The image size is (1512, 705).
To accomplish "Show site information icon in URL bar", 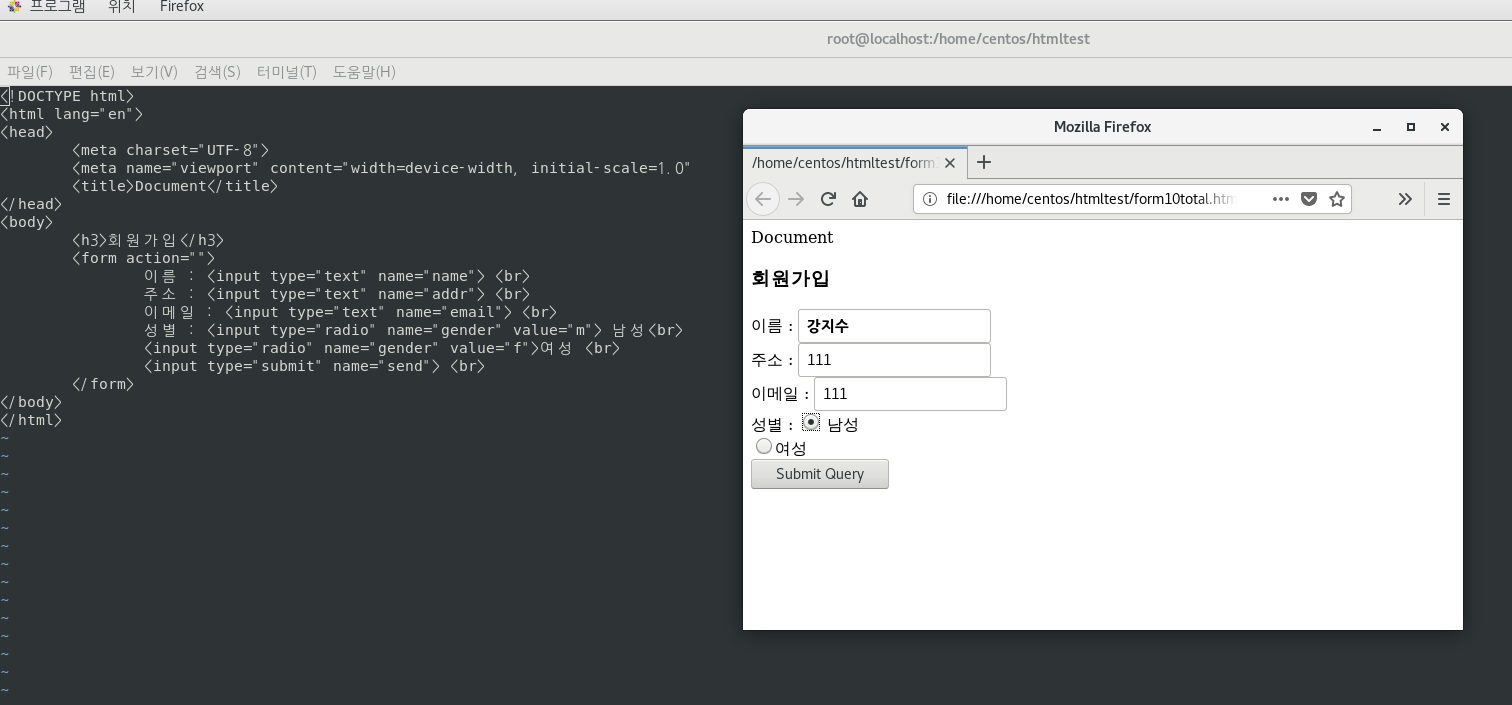I will point(929,199).
